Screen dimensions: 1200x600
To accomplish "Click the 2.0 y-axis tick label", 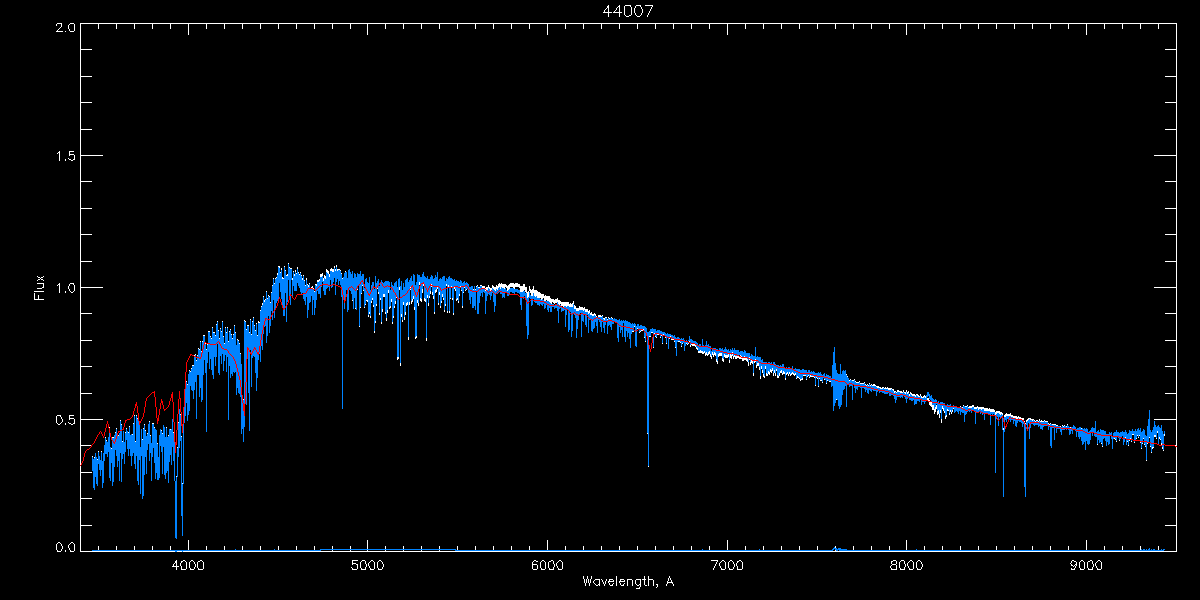I will tap(66, 28).
